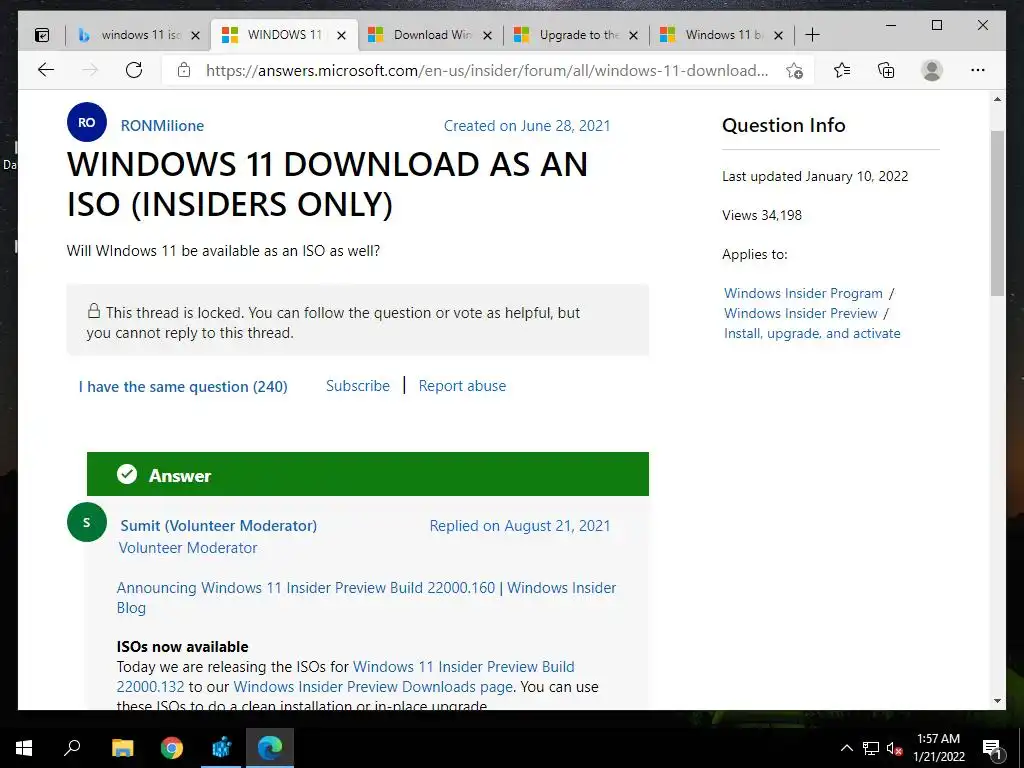The width and height of the screenshot is (1024, 768).
Task: Open File Explorer from taskbar
Action: 122,748
